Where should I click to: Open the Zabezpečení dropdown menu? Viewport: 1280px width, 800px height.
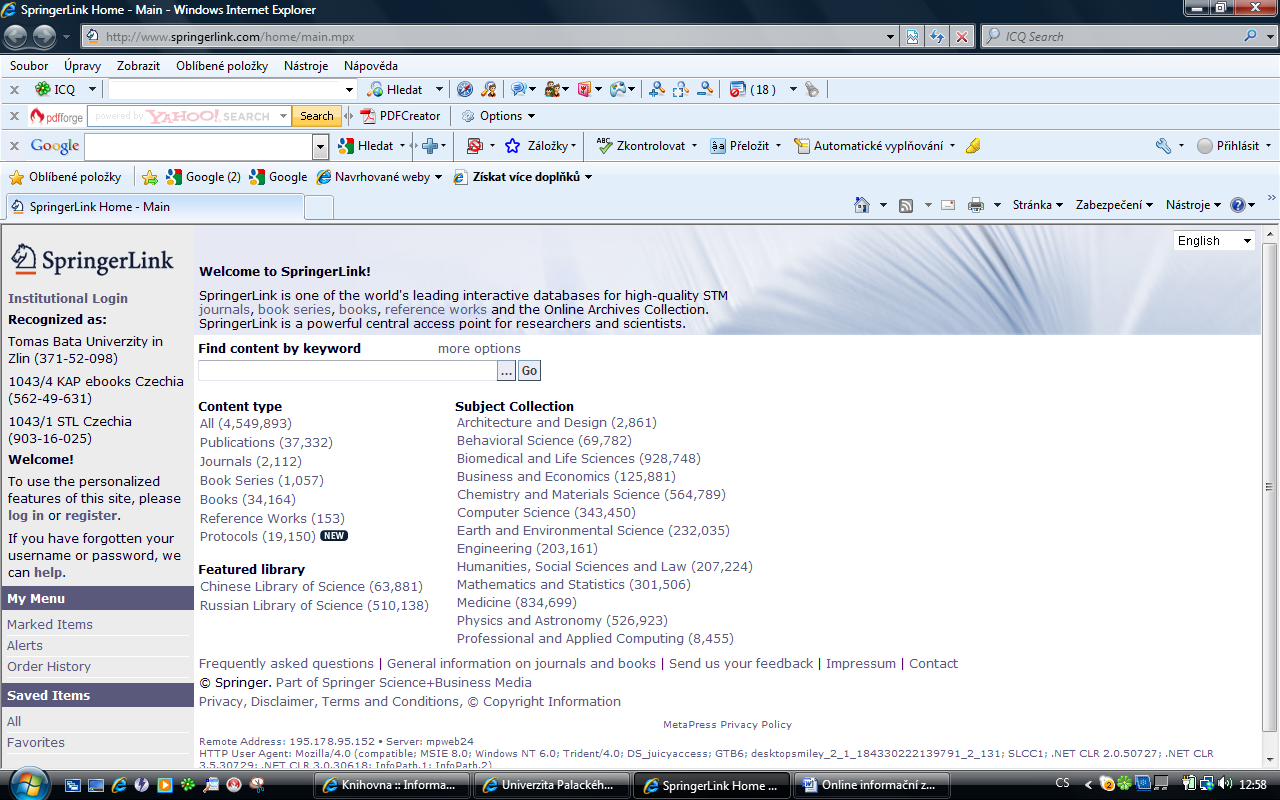[x=1114, y=205]
